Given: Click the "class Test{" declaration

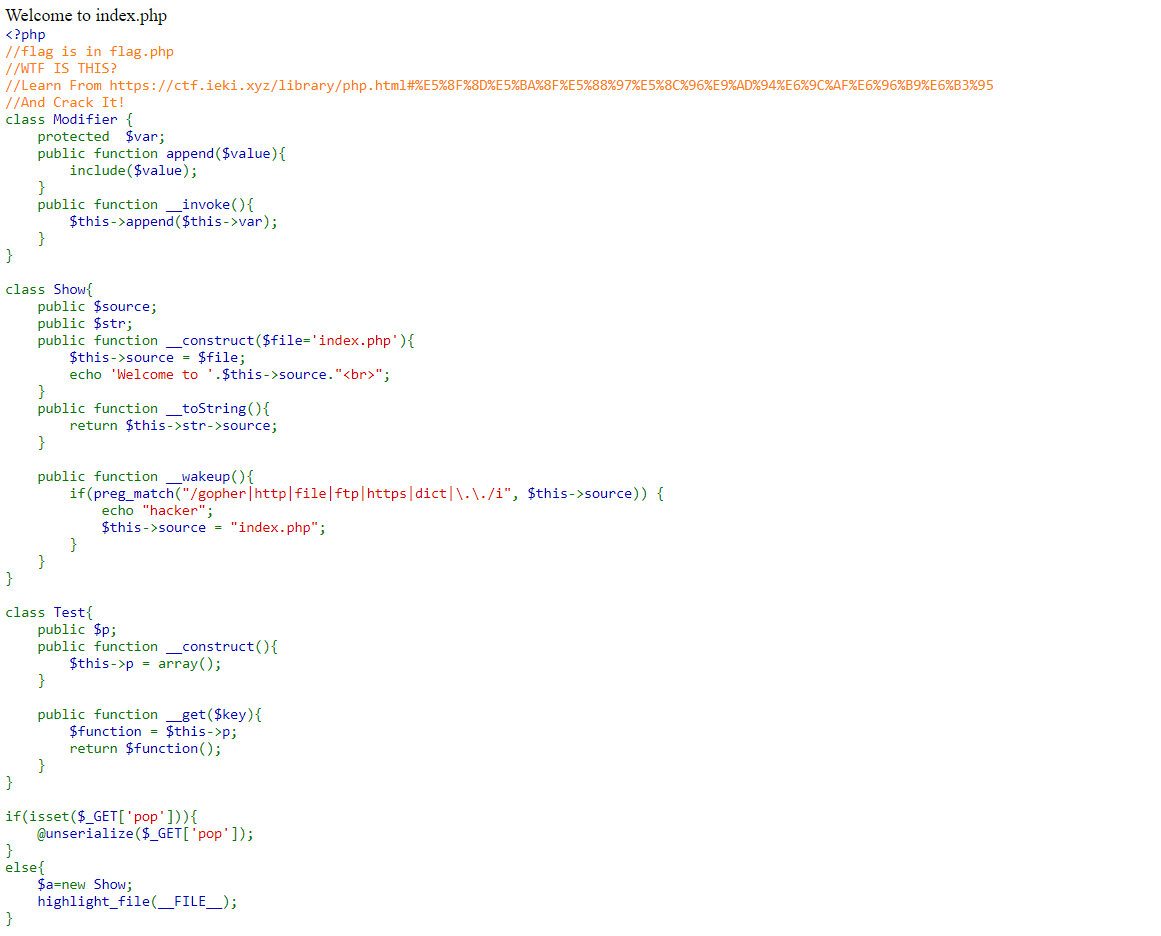Looking at the screenshot, I should [x=49, y=613].
